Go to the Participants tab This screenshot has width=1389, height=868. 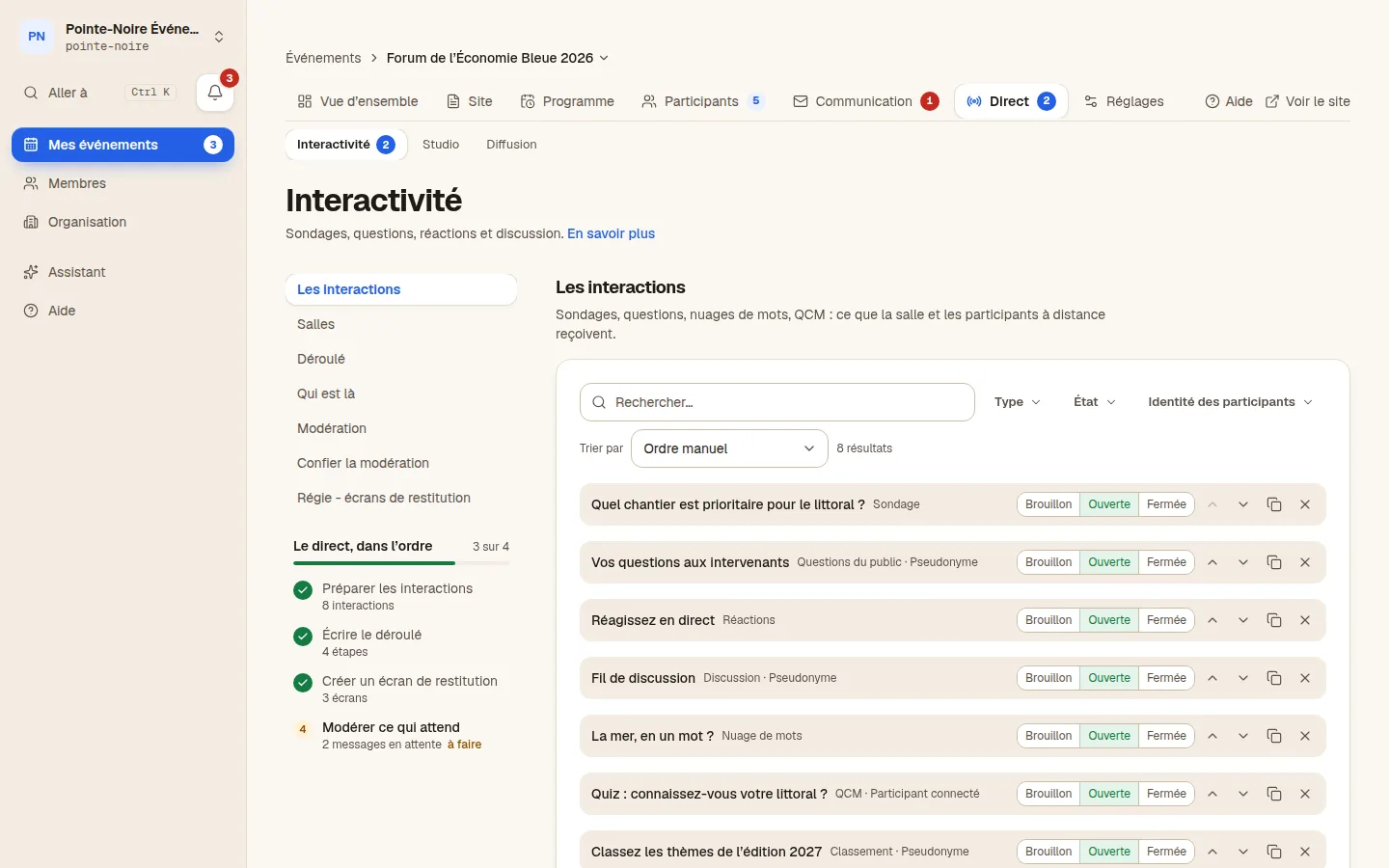[x=703, y=101]
